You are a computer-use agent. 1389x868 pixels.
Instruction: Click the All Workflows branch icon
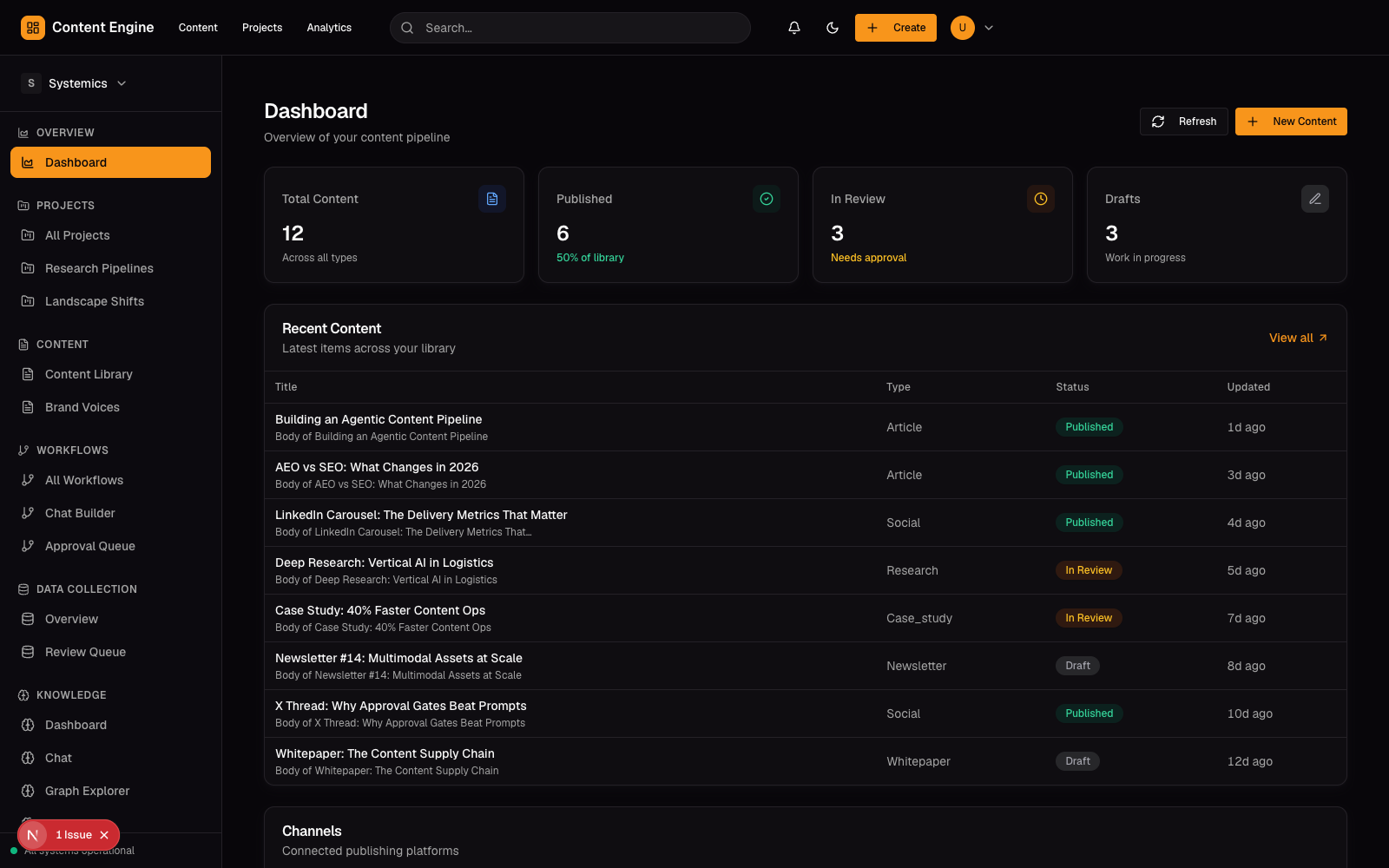[x=28, y=480]
